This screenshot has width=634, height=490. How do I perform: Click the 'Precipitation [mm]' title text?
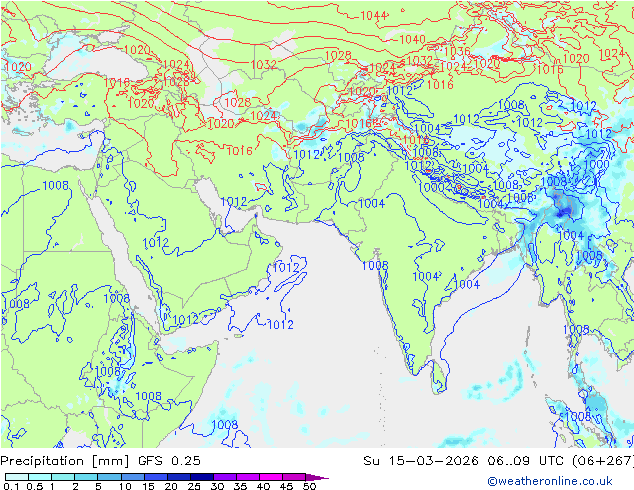tap(65, 461)
